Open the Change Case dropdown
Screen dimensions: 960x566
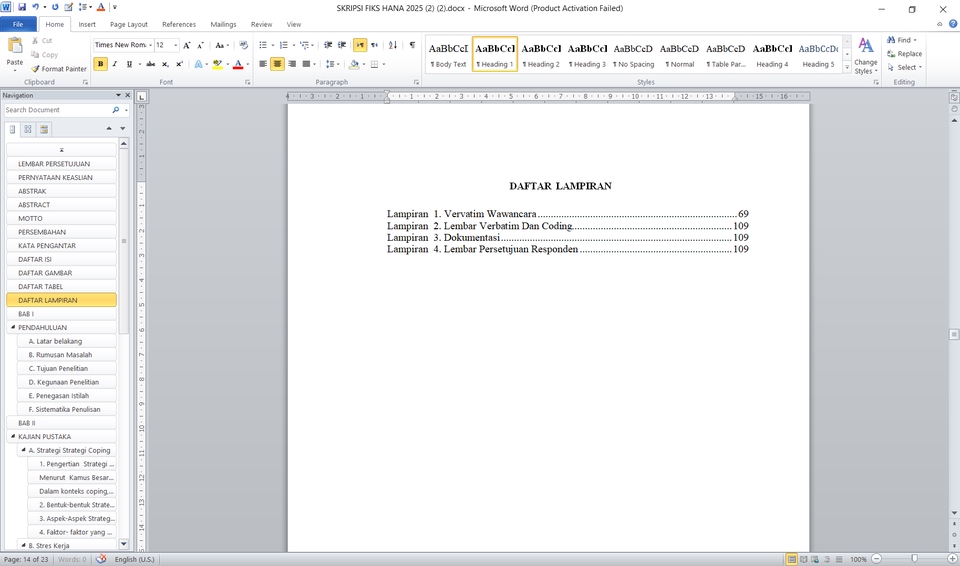coord(220,45)
